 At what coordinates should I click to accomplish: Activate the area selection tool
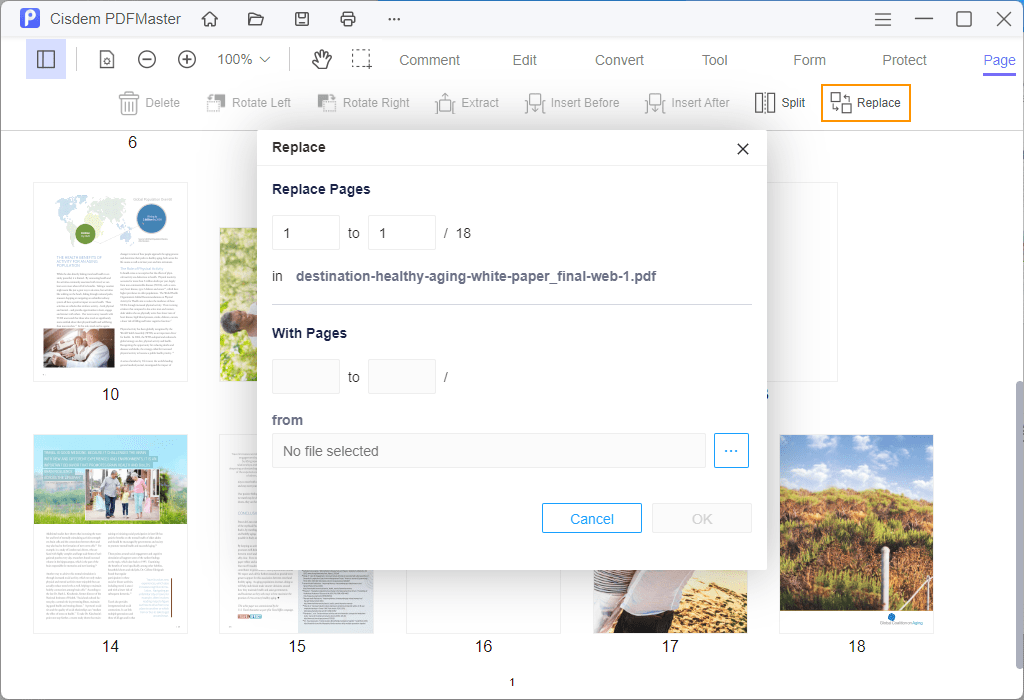361,60
